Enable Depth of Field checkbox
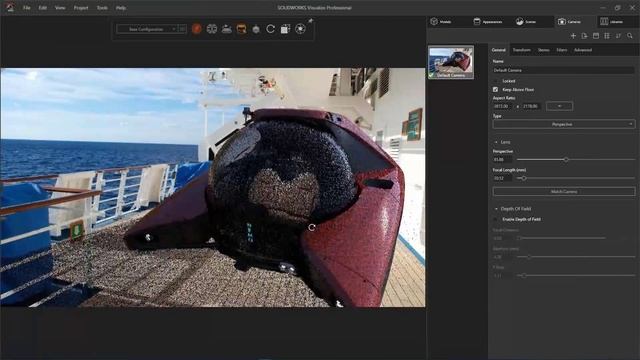 click(x=496, y=219)
